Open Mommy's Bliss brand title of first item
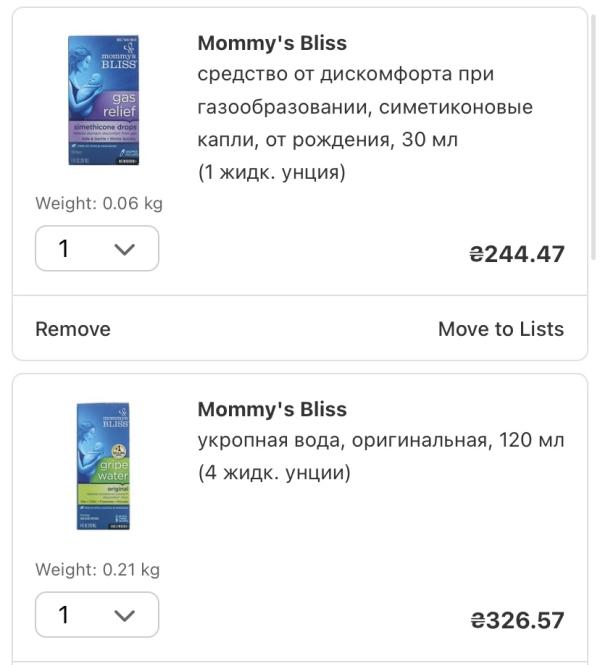 pyautogui.click(x=272, y=43)
